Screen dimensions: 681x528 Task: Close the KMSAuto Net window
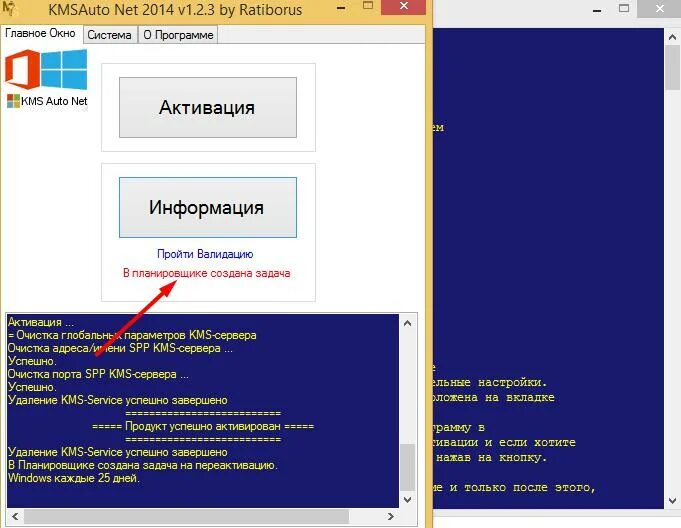403,6
